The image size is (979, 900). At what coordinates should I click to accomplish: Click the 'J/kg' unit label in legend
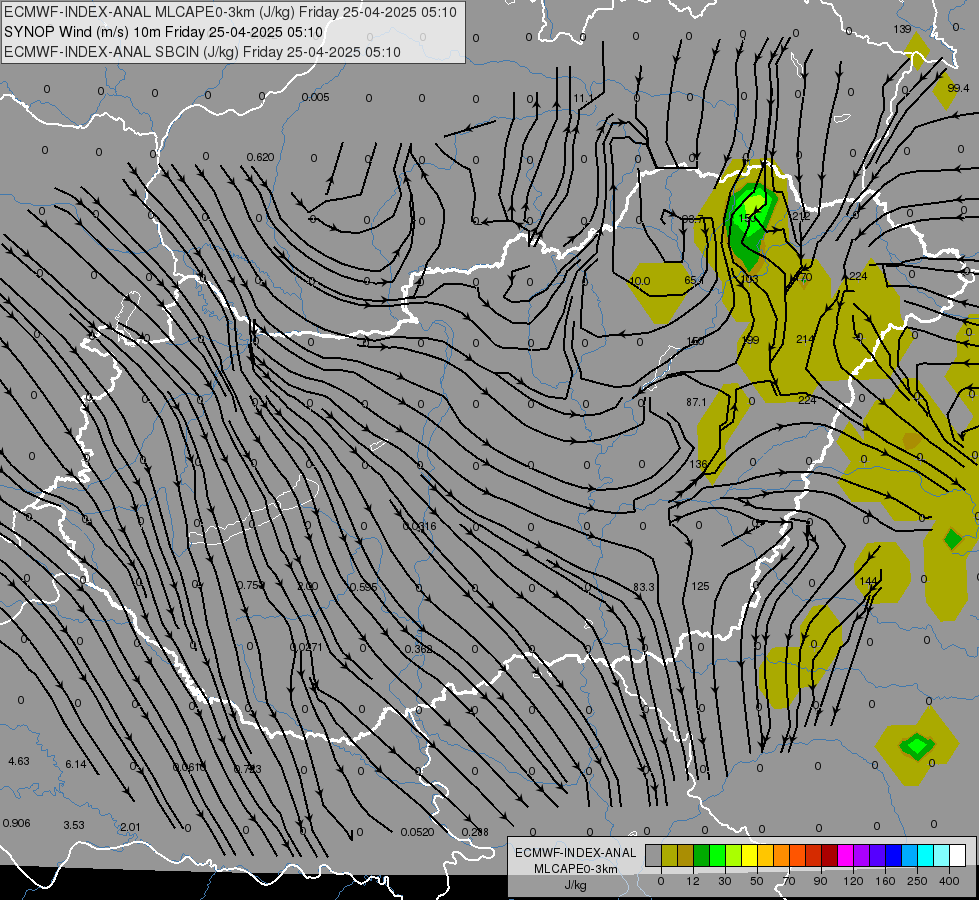point(576,885)
